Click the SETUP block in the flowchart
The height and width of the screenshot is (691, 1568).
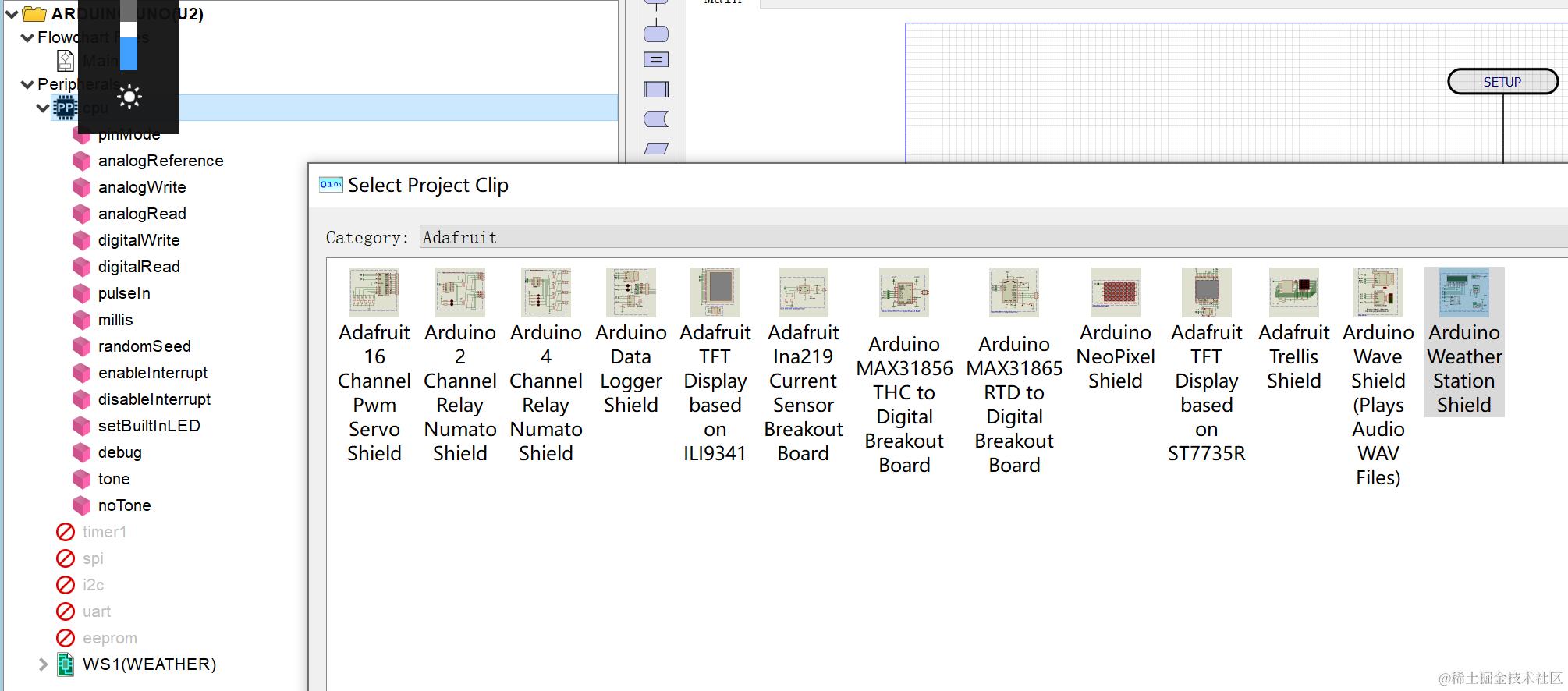(1502, 82)
